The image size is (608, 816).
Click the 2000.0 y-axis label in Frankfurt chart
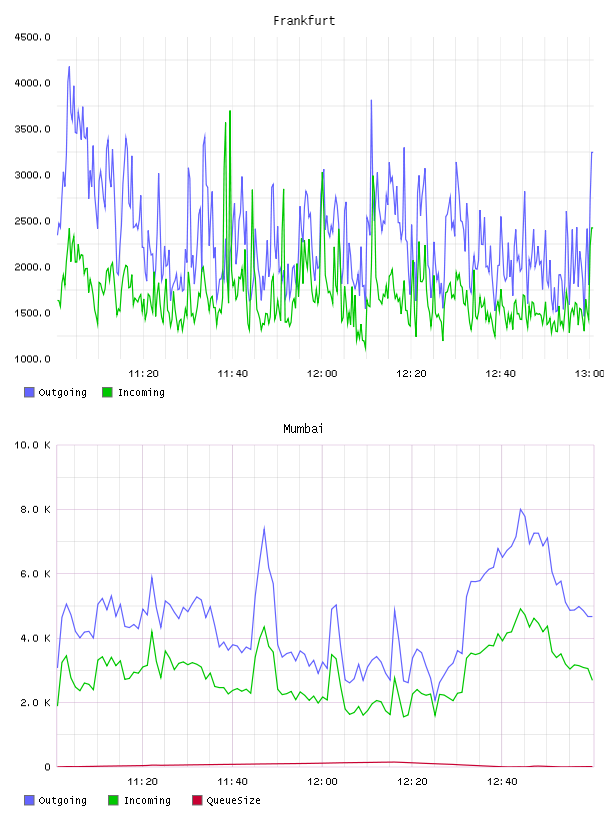[32, 267]
